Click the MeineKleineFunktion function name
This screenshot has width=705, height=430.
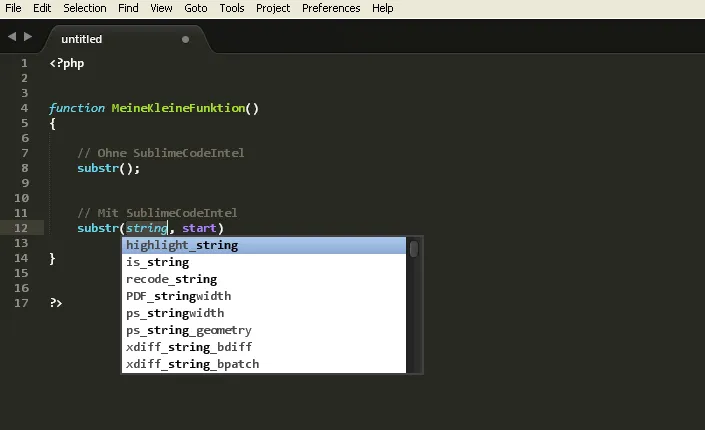(178, 108)
